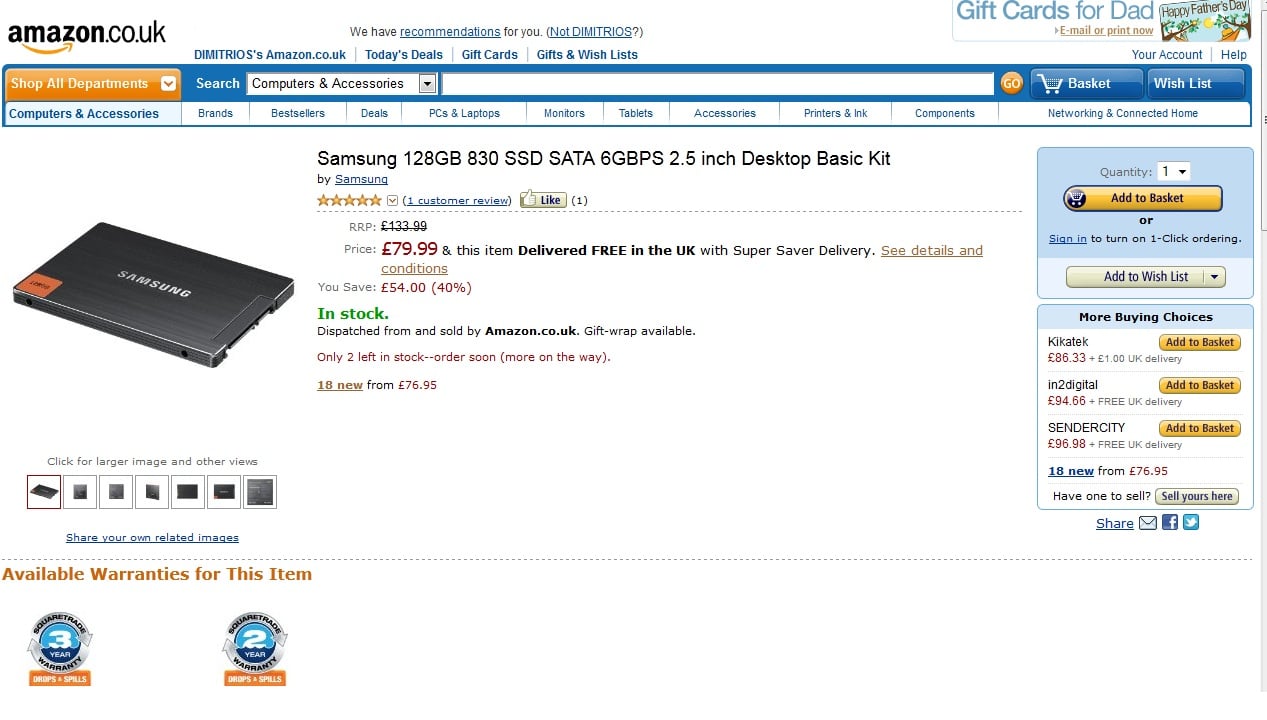
Task: Open the 1 customer review link
Action: click(457, 201)
